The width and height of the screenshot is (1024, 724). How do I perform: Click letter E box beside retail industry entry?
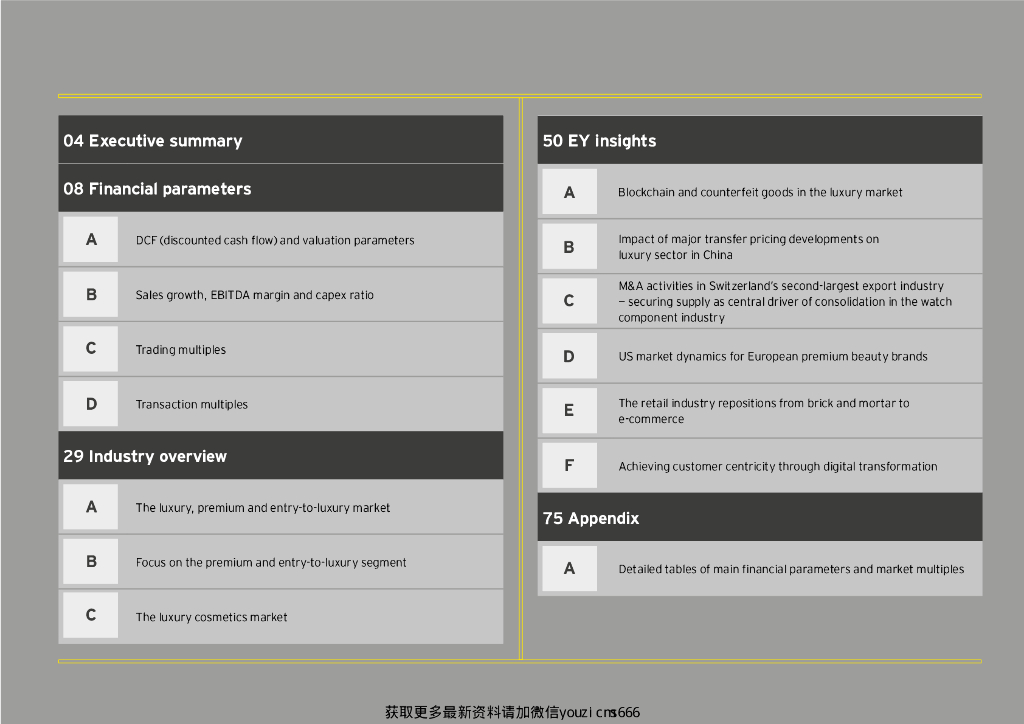point(569,410)
